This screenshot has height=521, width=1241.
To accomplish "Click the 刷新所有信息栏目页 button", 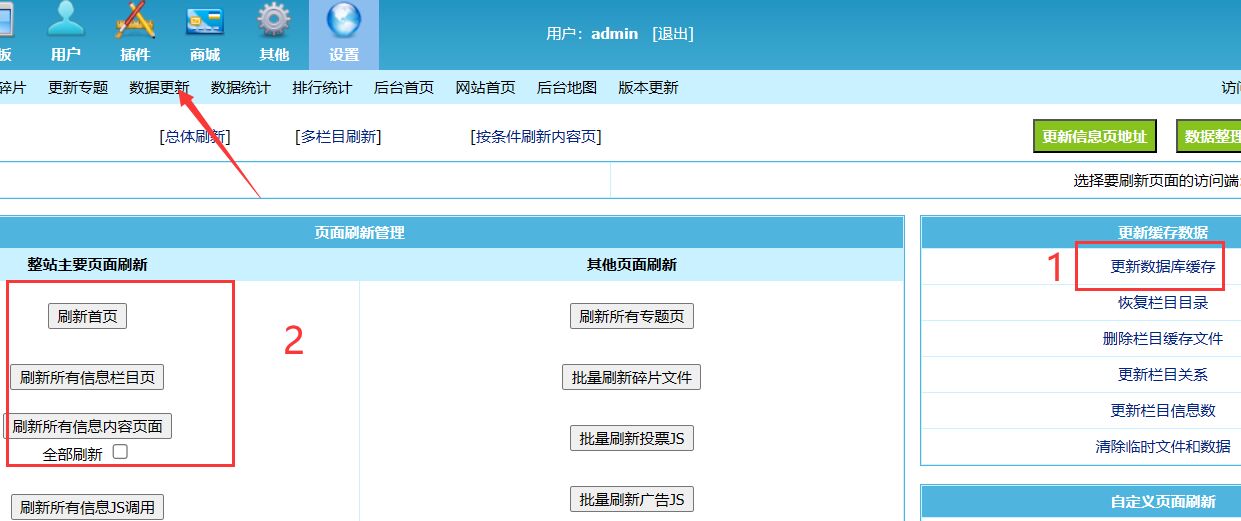I will pos(87,377).
